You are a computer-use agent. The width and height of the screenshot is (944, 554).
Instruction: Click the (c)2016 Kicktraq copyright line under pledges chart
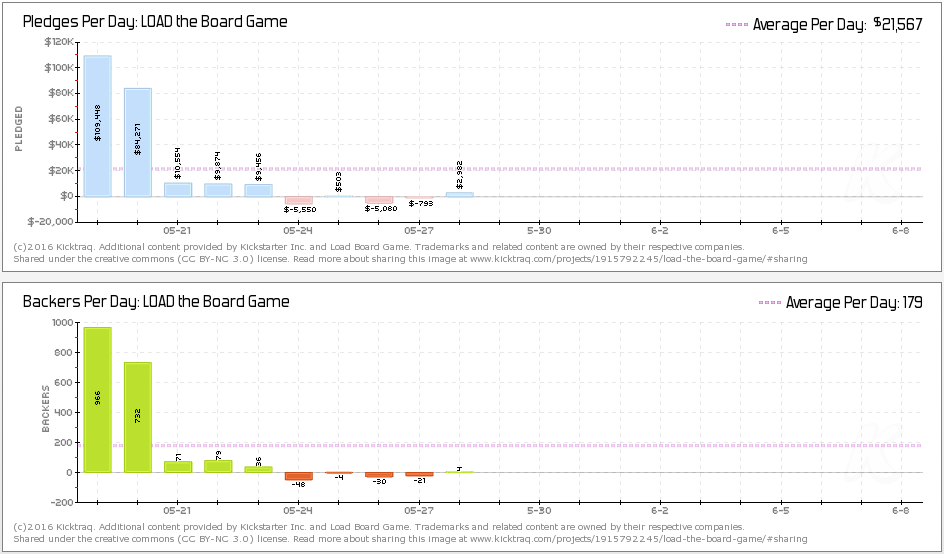coord(379,247)
